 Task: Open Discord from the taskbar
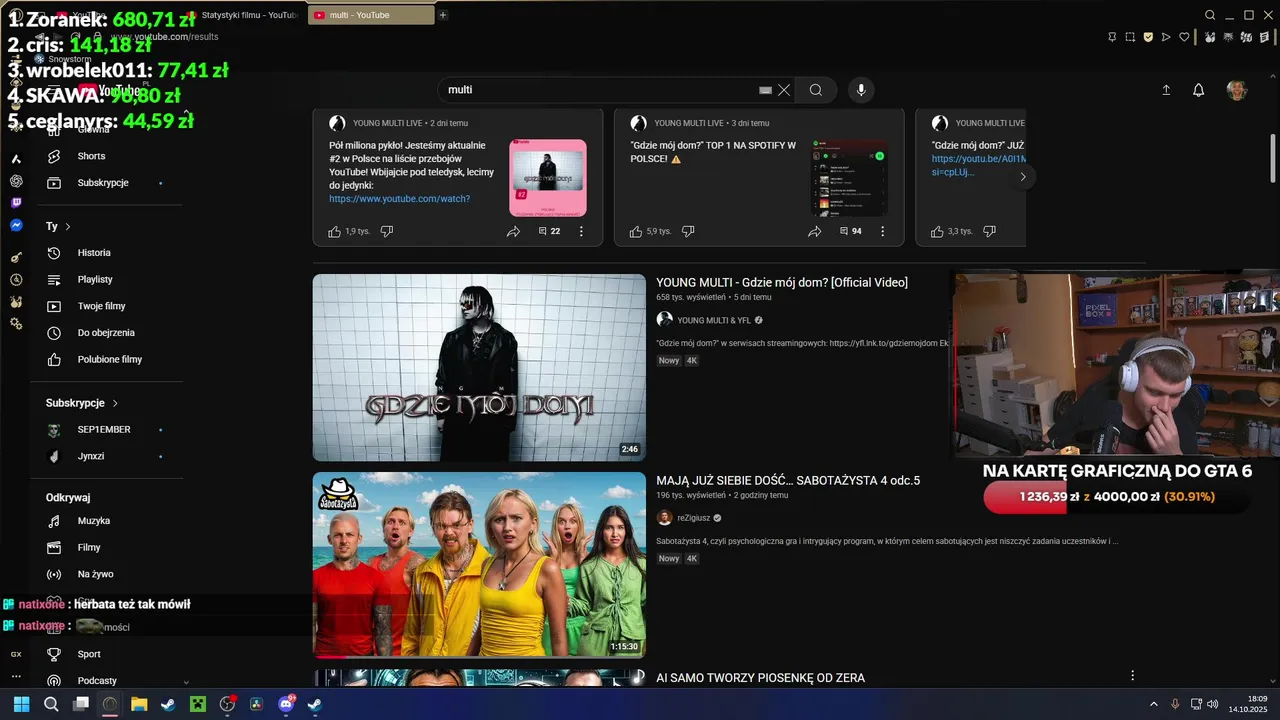286,704
